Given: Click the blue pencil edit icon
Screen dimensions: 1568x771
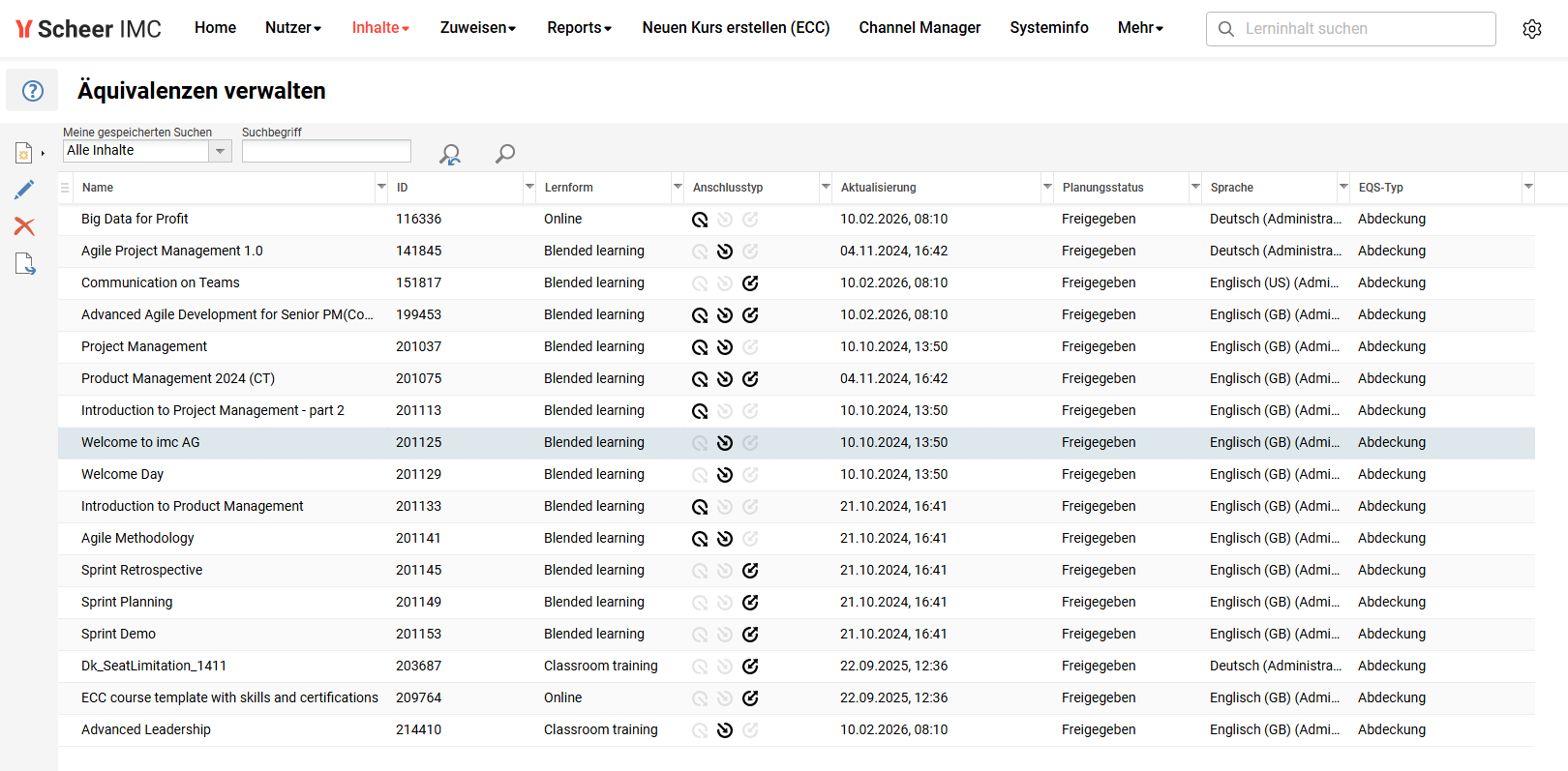Looking at the screenshot, I should (24, 190).
